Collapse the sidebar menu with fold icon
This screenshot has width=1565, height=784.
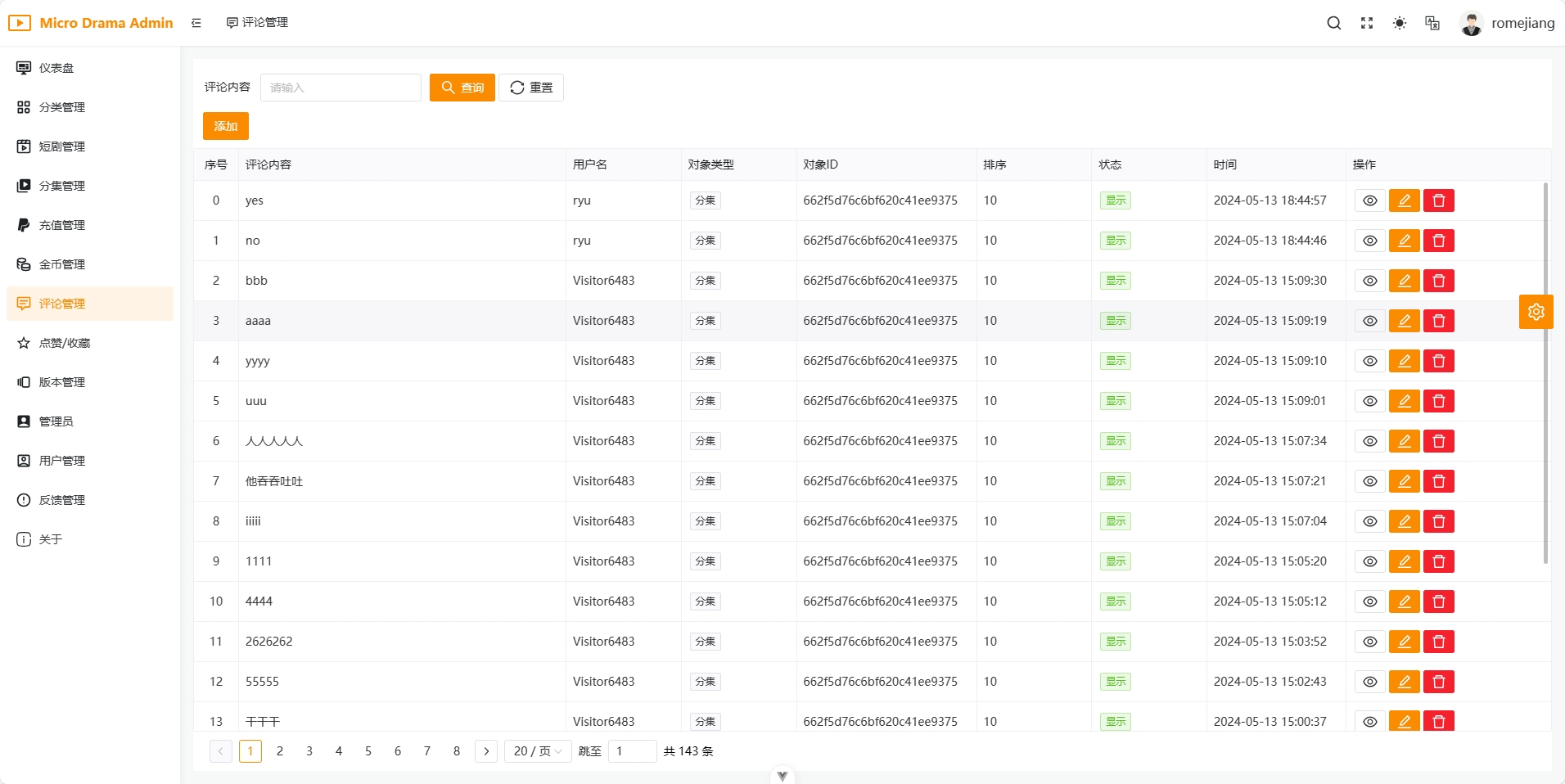tap(196, 23)
